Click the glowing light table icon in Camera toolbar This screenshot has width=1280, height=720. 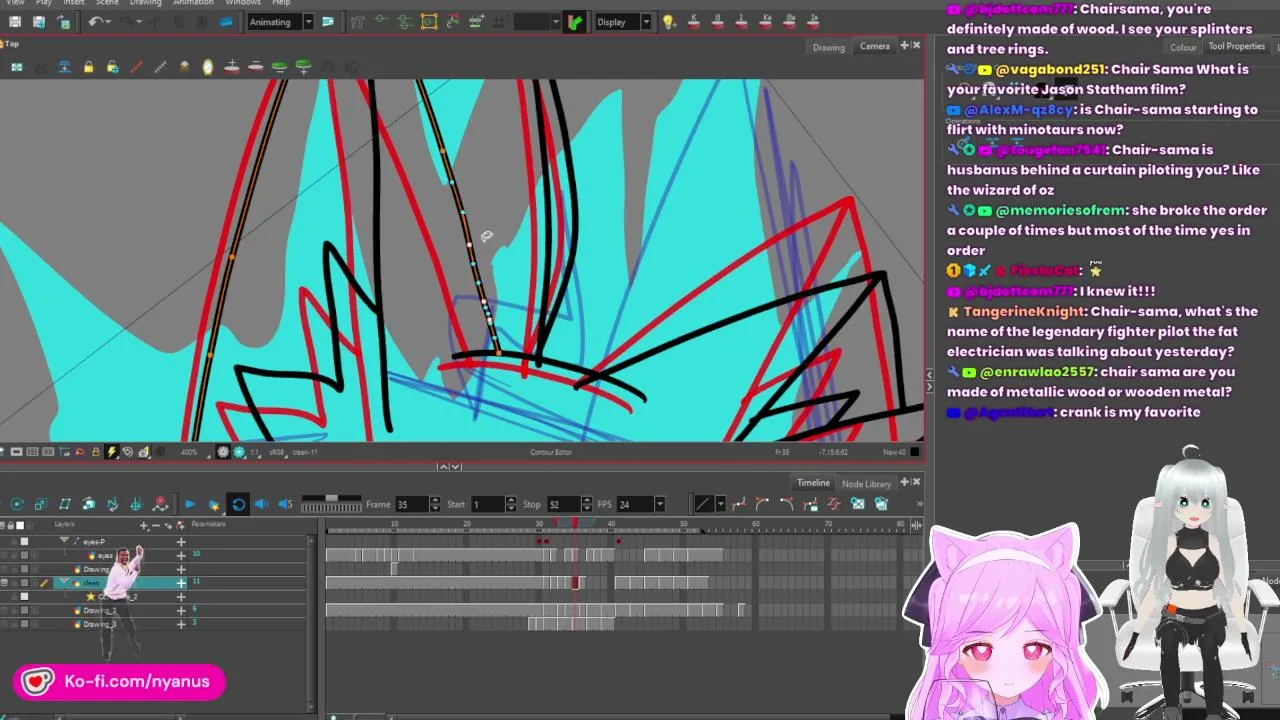click(208, 67)
